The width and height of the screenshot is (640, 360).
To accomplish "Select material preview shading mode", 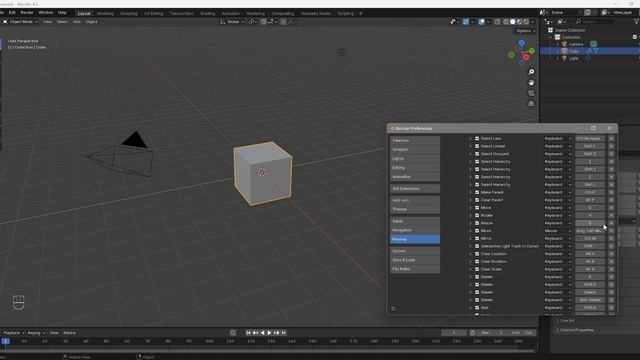I will pos(519,22).
